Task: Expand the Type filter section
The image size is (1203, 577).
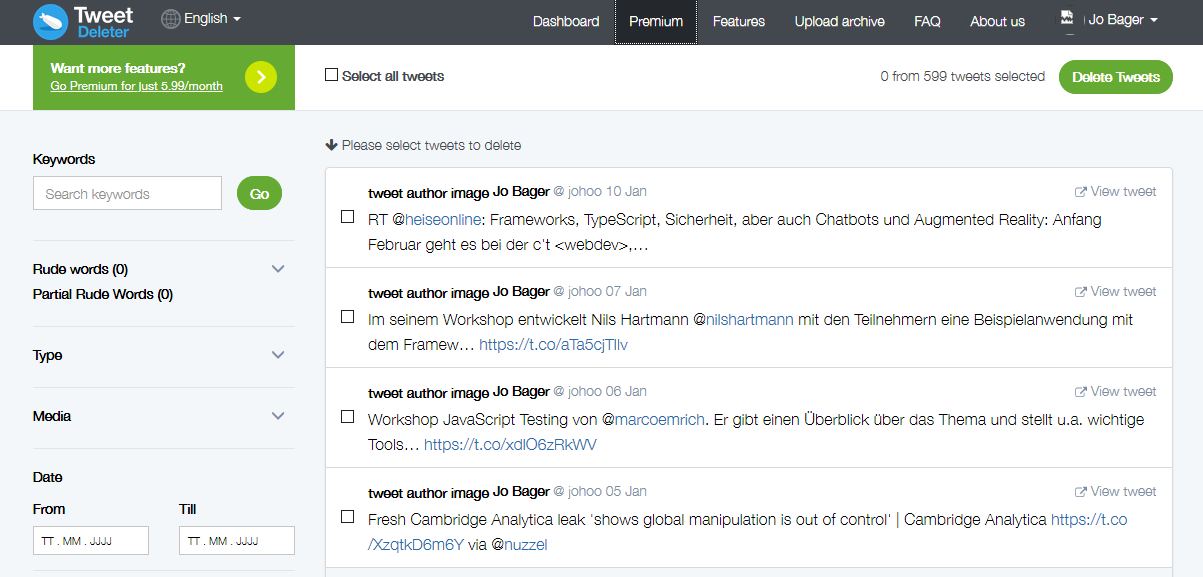Action: pyautogui.click(x=278, y=355)
